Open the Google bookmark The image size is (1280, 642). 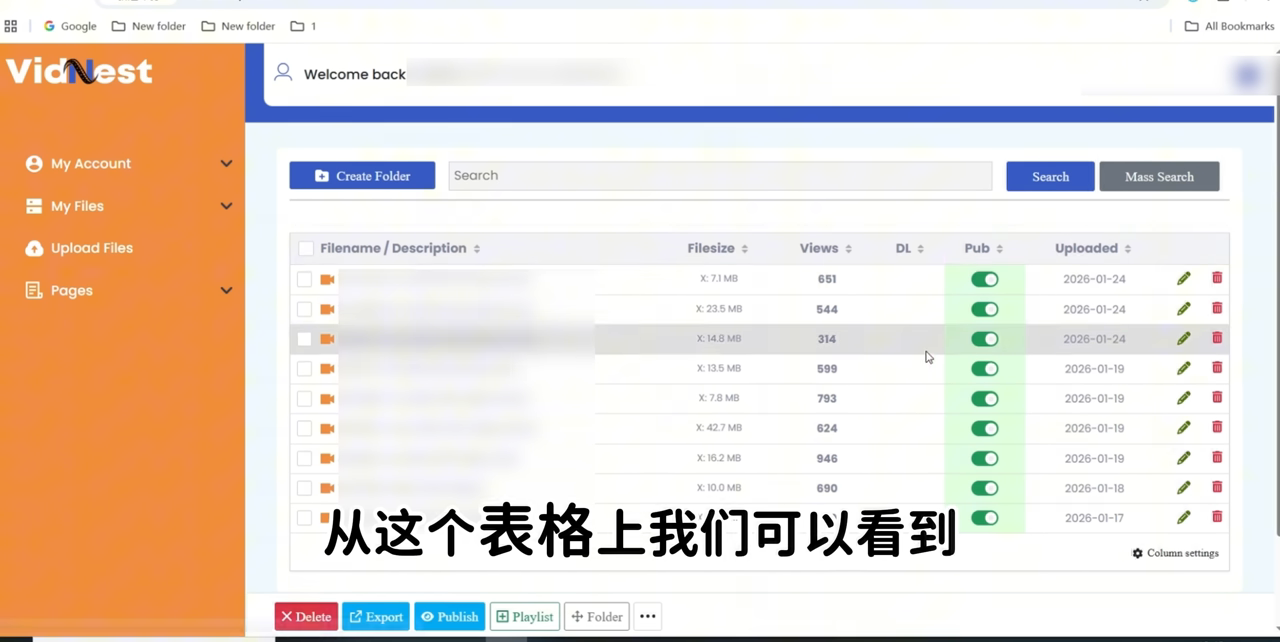(x=70, y=26)
